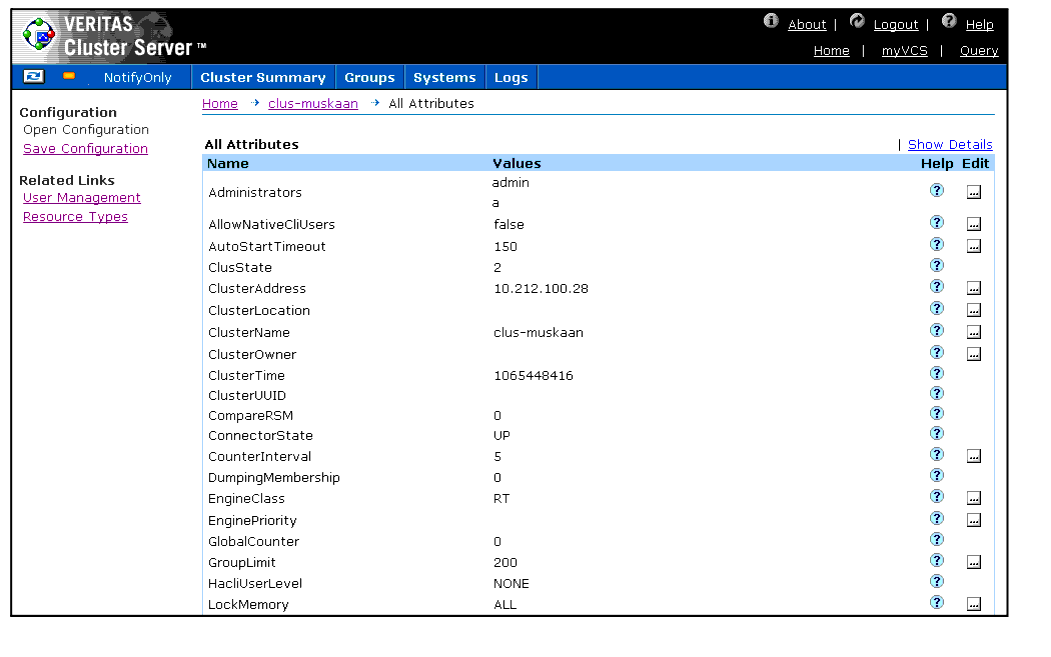View help for ConnectorState attribute
Screen dimensions: 1051x657
click(x=937, y=434)
